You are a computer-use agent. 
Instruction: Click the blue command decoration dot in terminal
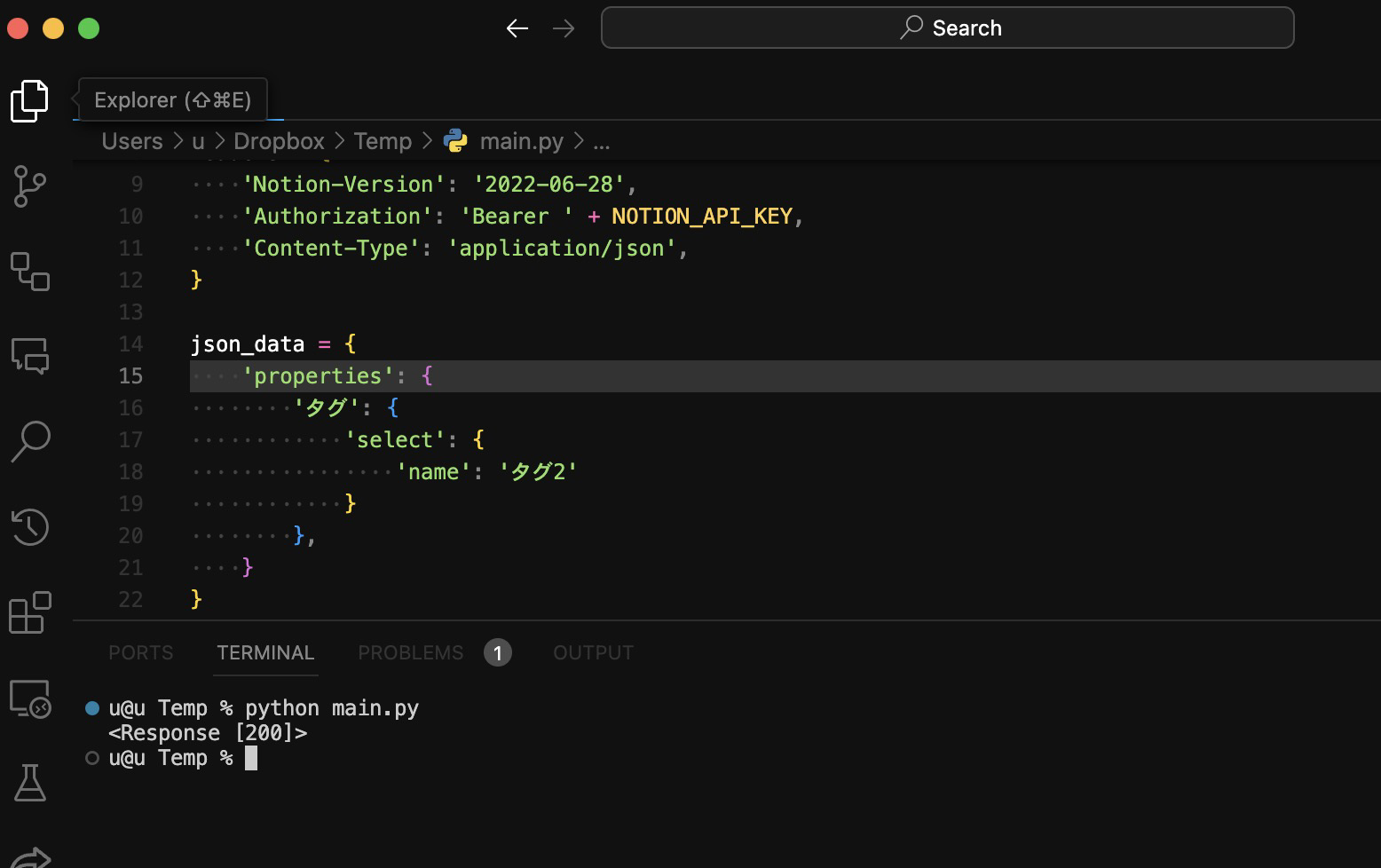tap(91, 708)
